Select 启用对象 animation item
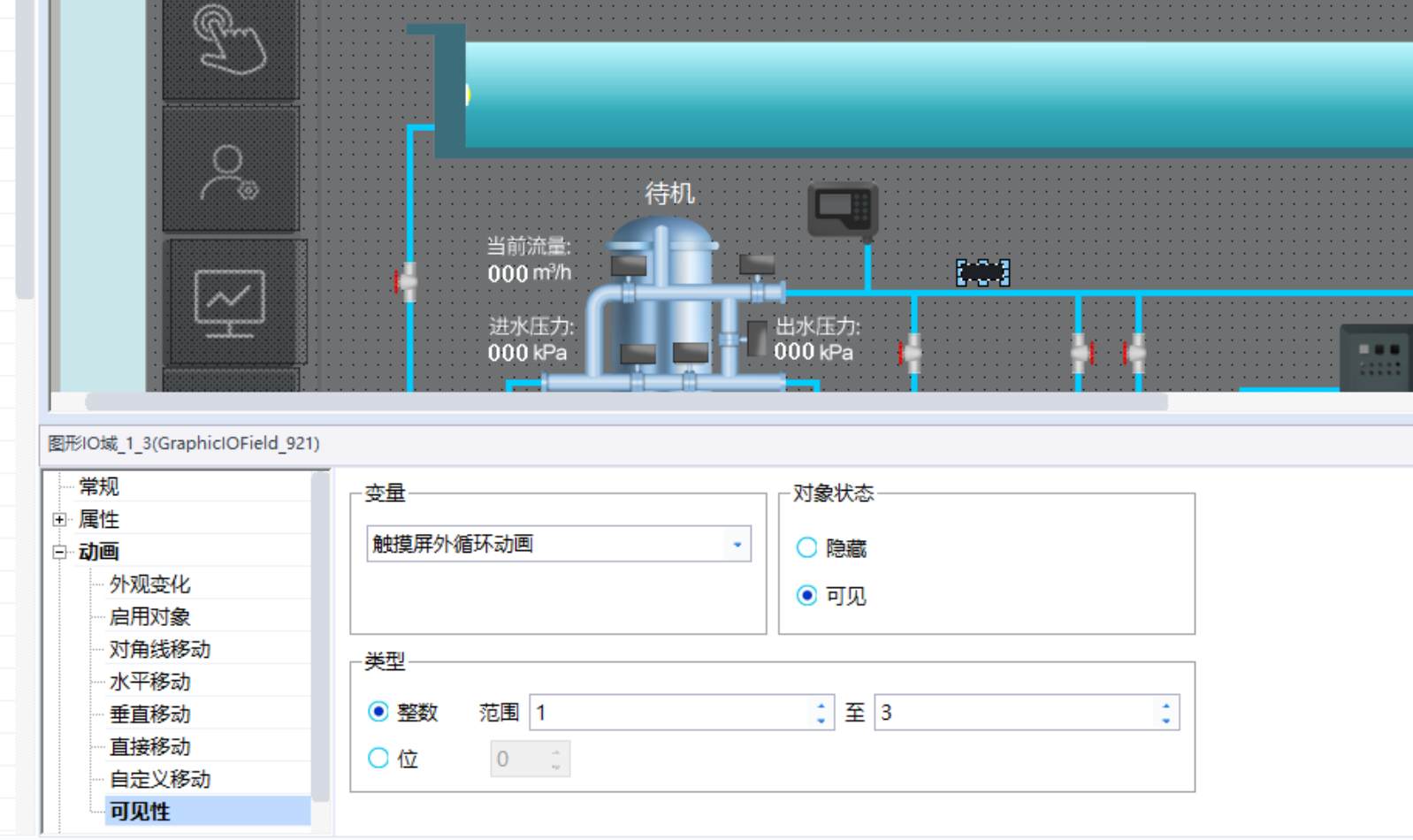This screenshot has height=840, width=1413. pos(149,616)
